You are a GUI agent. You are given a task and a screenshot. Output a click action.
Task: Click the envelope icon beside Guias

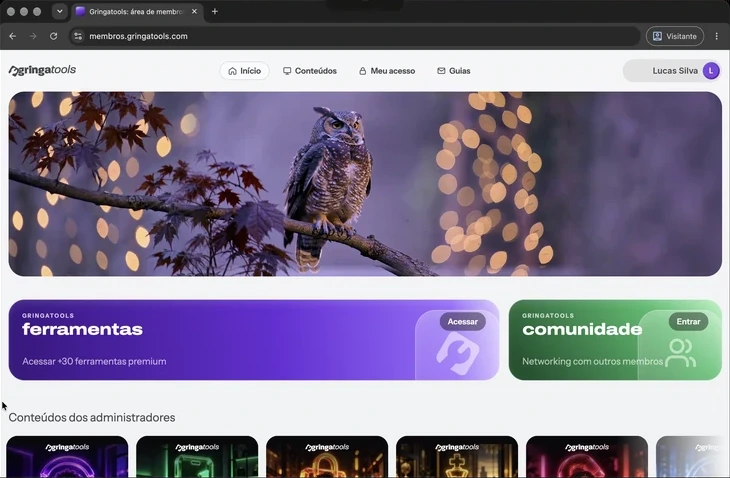pyautogui.click(x=441, y=71)
